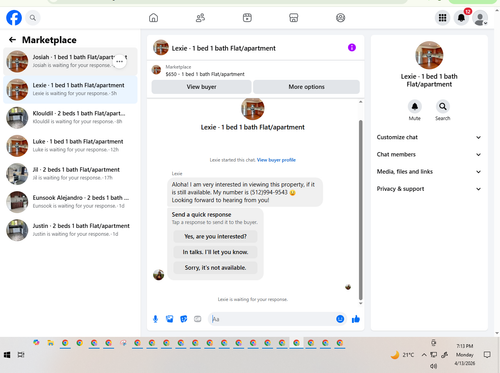Open Jil's 2 beds 1 bath conversation

tap(70, 174)
